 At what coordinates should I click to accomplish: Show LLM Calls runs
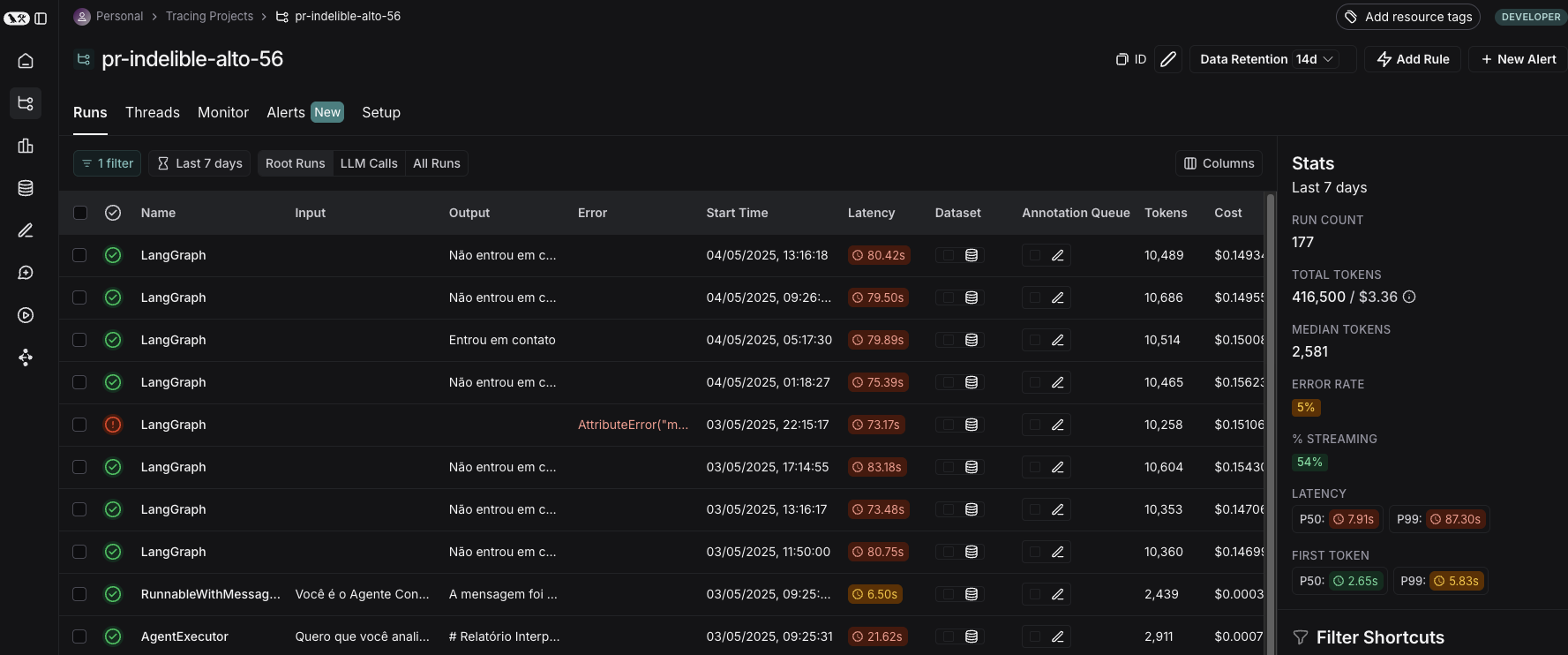(x=369, y=163)
